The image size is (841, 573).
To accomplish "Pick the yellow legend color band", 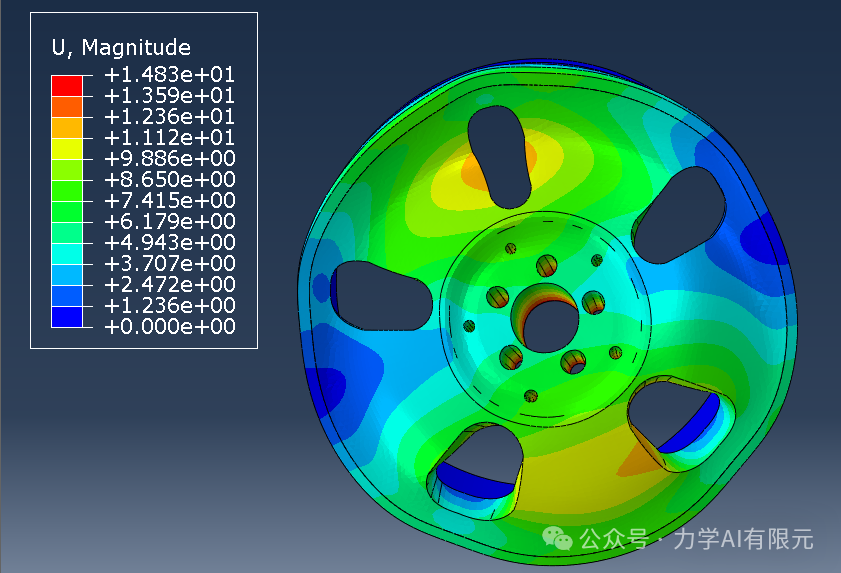I will pyautogui.click(x=67, y=149).
